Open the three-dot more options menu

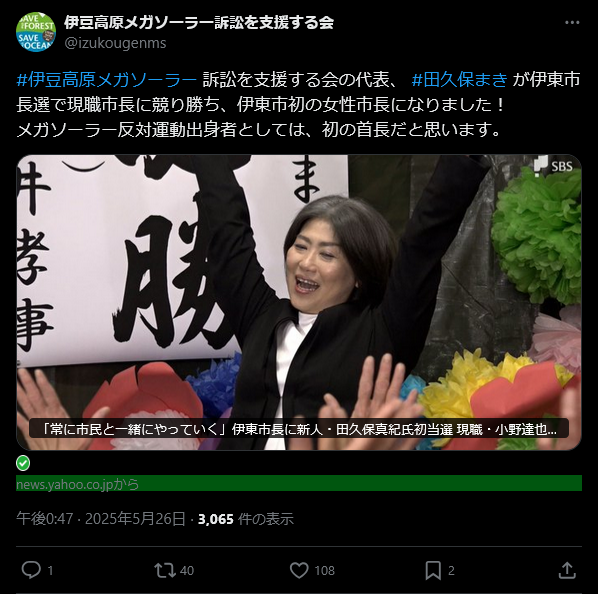[572, 23]
